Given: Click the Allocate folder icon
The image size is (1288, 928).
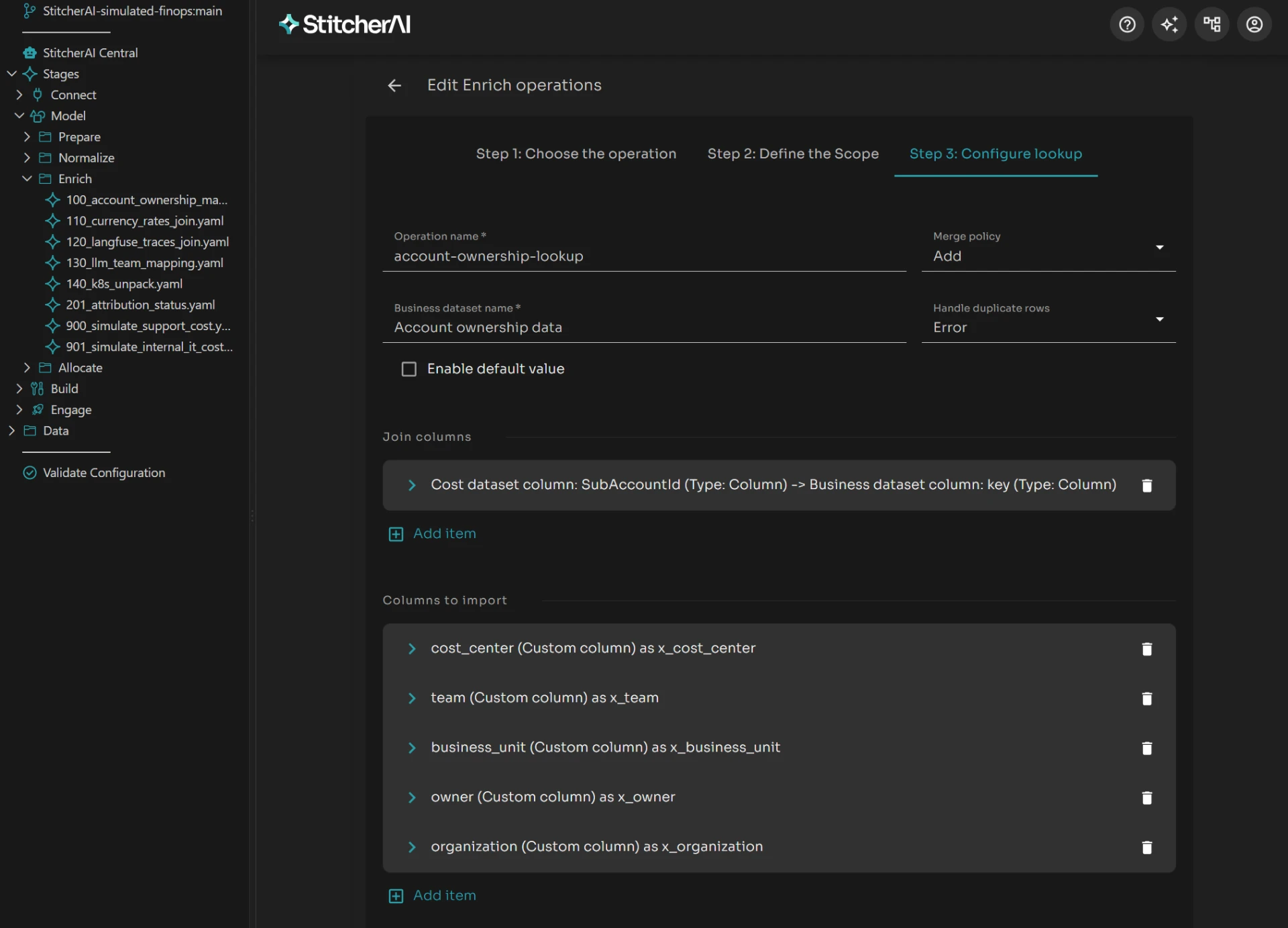Looking at the screenshot, I should tap(45, 368).
